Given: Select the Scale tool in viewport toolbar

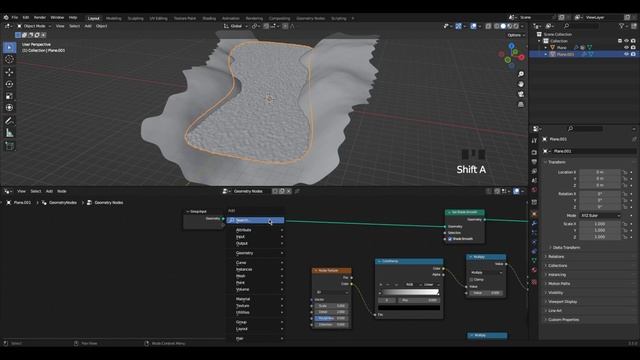Looking at the screenshot, I should (x=9, y=96).
